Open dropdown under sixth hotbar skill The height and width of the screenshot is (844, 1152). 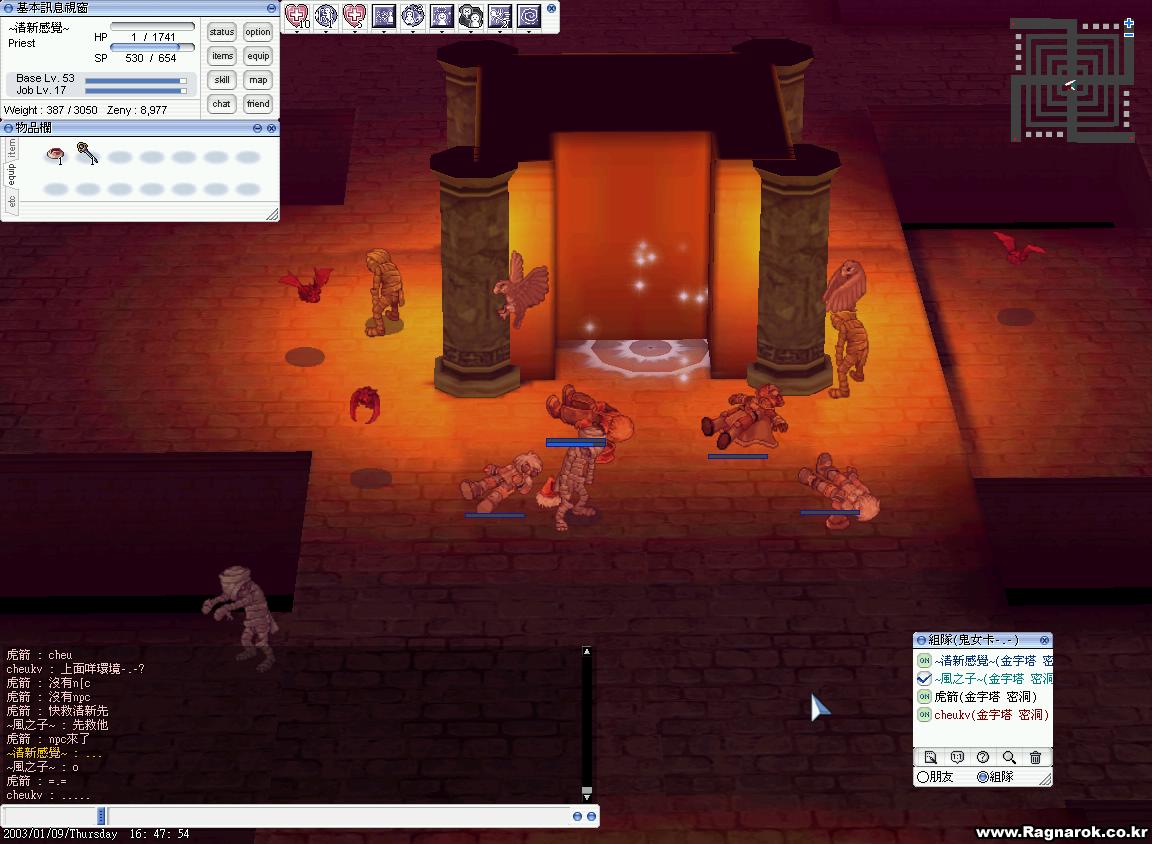coord(442,32)
